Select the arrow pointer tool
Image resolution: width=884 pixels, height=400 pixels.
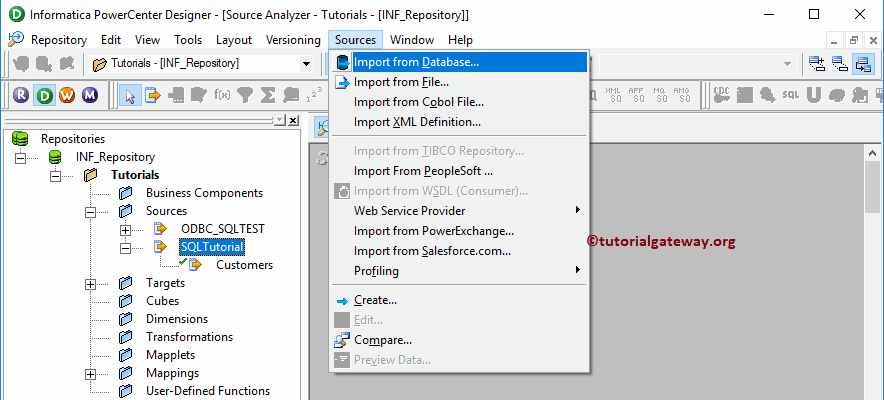click(130, 96)
